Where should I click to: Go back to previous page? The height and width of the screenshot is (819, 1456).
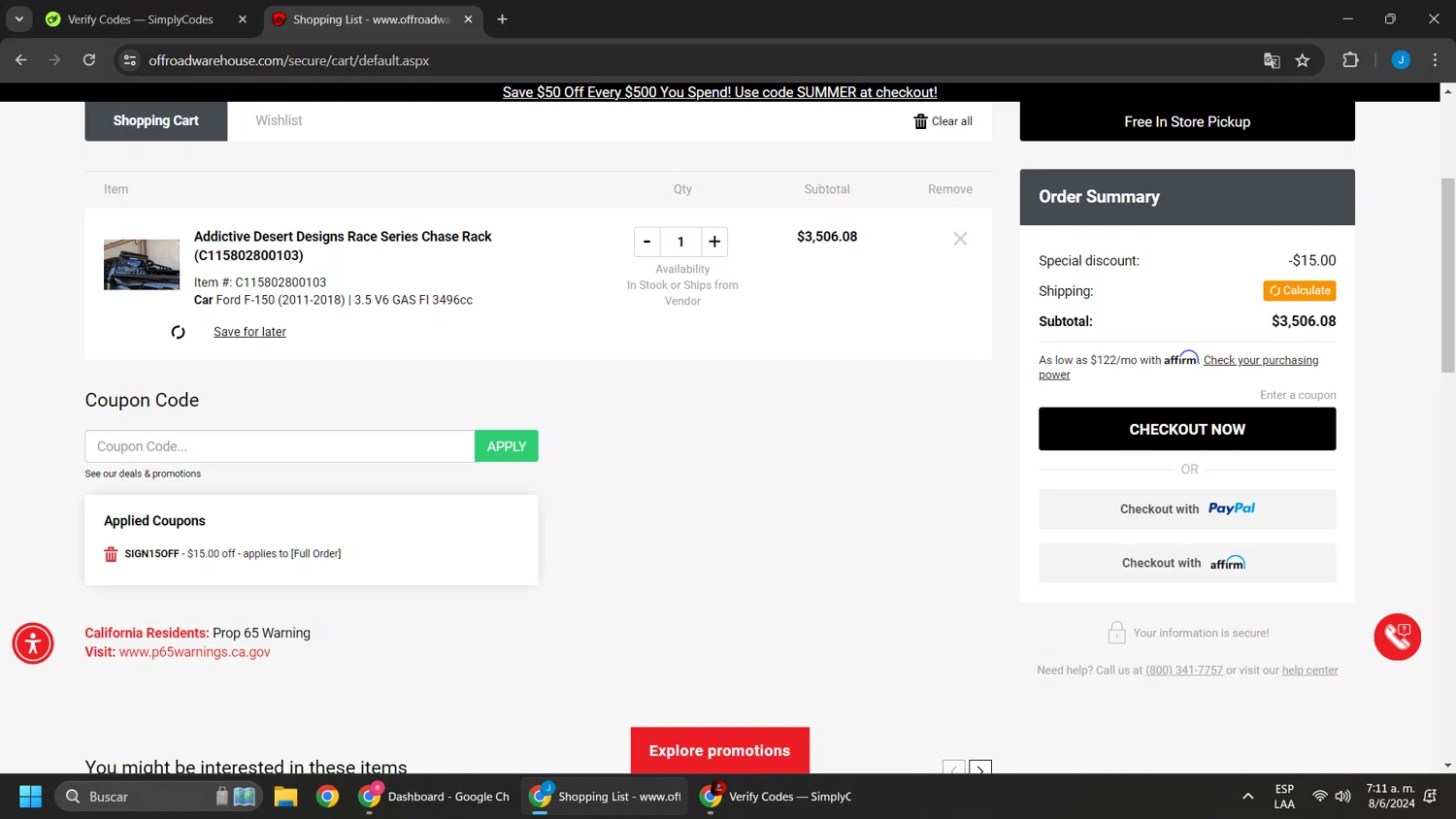(21, 60)
